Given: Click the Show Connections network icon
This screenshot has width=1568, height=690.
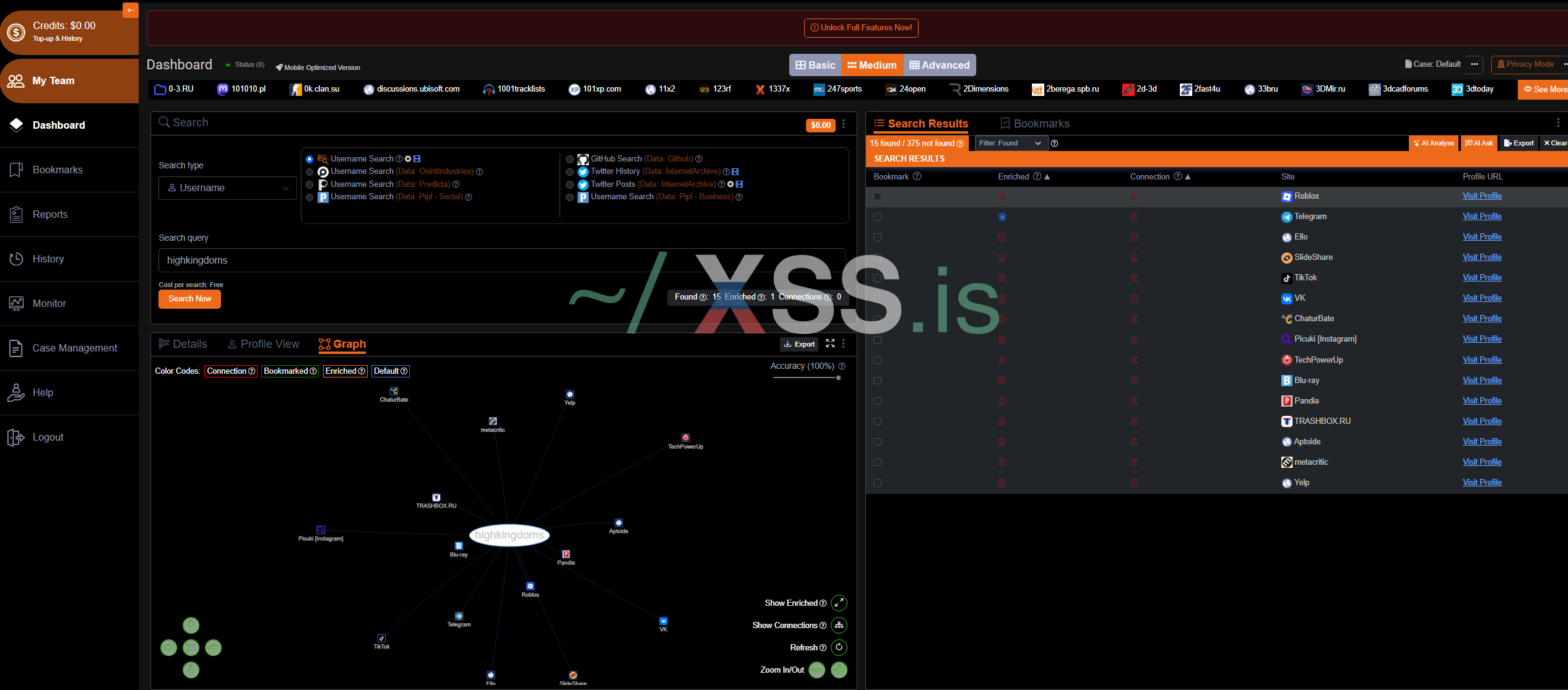Looking at the screenshot, I should tap(839, 625).
